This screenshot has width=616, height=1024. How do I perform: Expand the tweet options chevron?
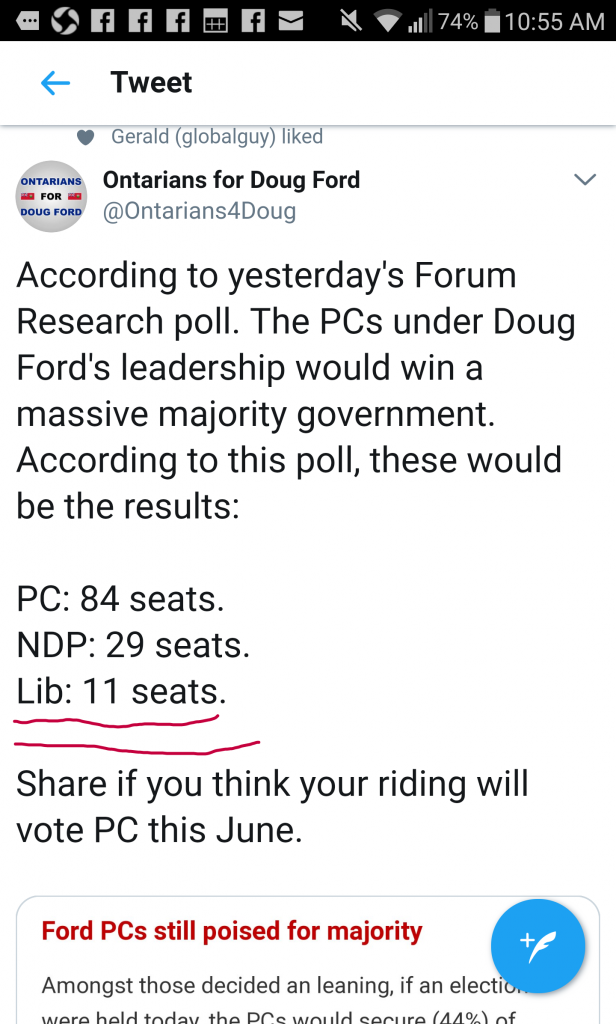584,180
